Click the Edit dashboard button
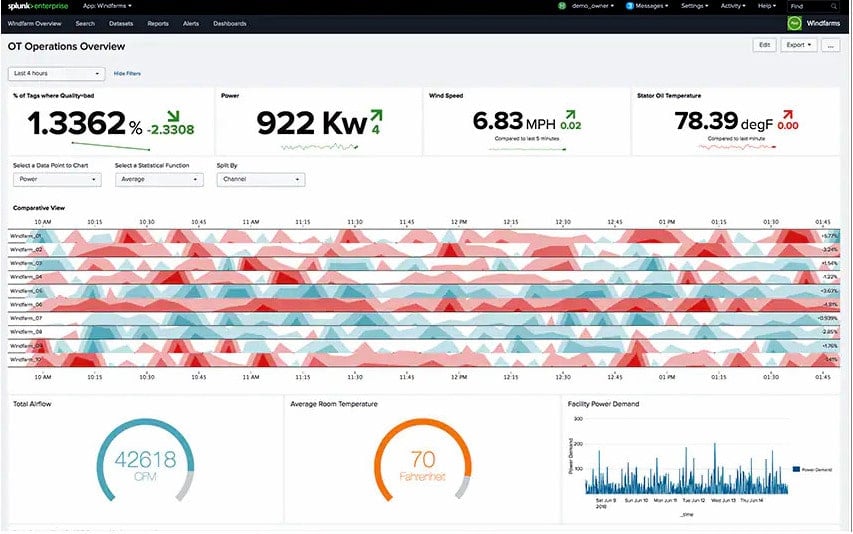853x534 pixels. click(764, 45)
